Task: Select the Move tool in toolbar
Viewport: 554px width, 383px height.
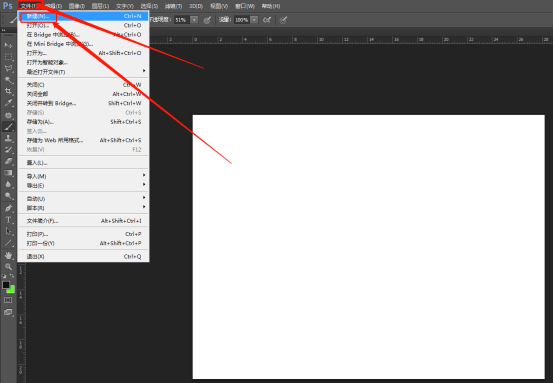Action: coord(8,45)
